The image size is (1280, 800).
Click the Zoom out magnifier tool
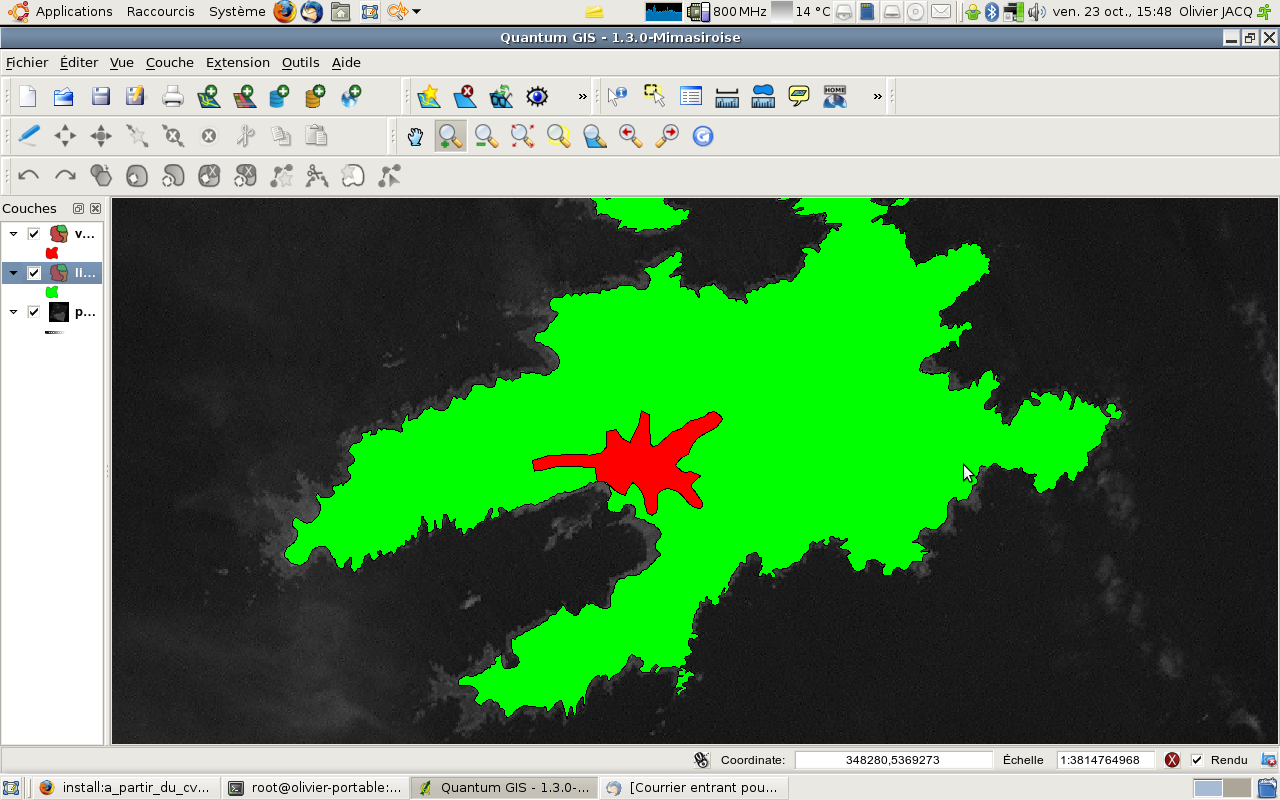(487, 136)
